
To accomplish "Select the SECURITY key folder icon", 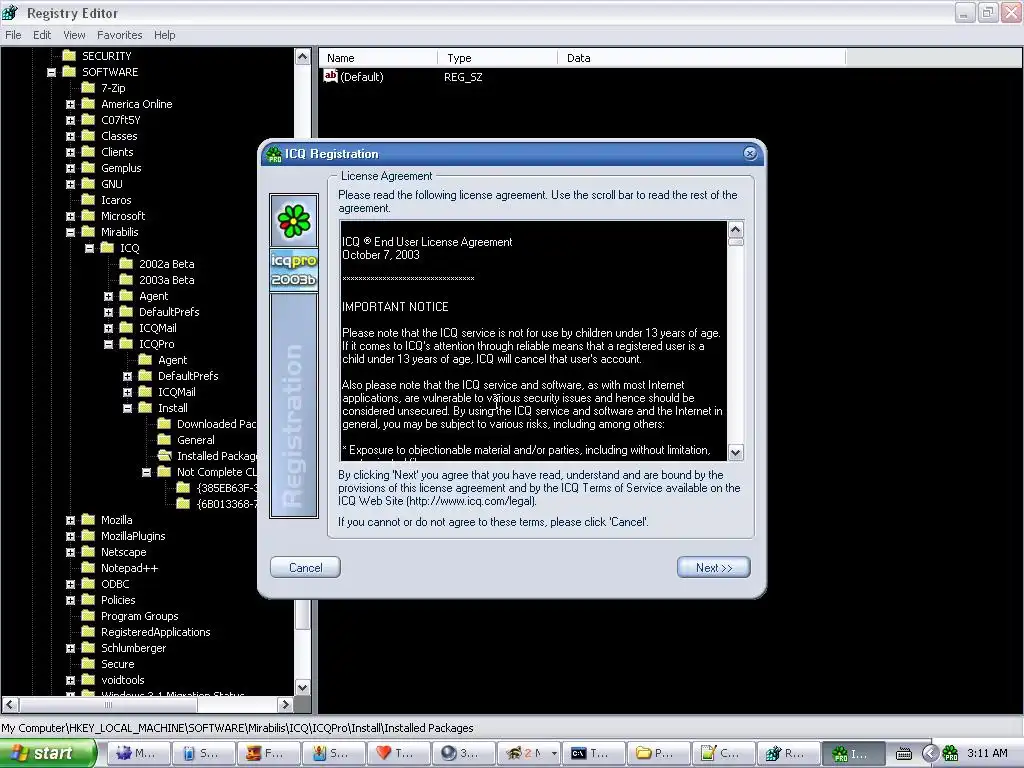I will pyautogui.click(x=69, y=56).
